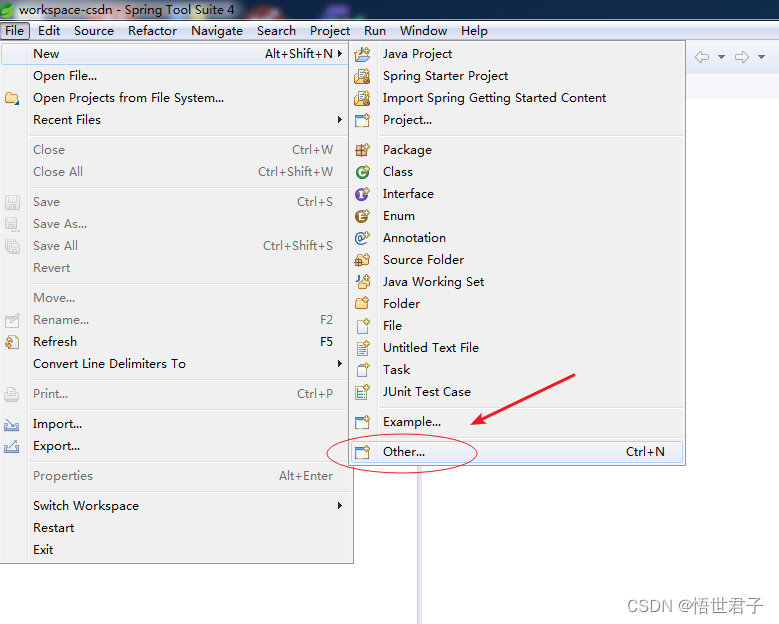Select Import Spring Getting Started Content
The height and width of the screenshot is (624, 779).
click(517, 98)
